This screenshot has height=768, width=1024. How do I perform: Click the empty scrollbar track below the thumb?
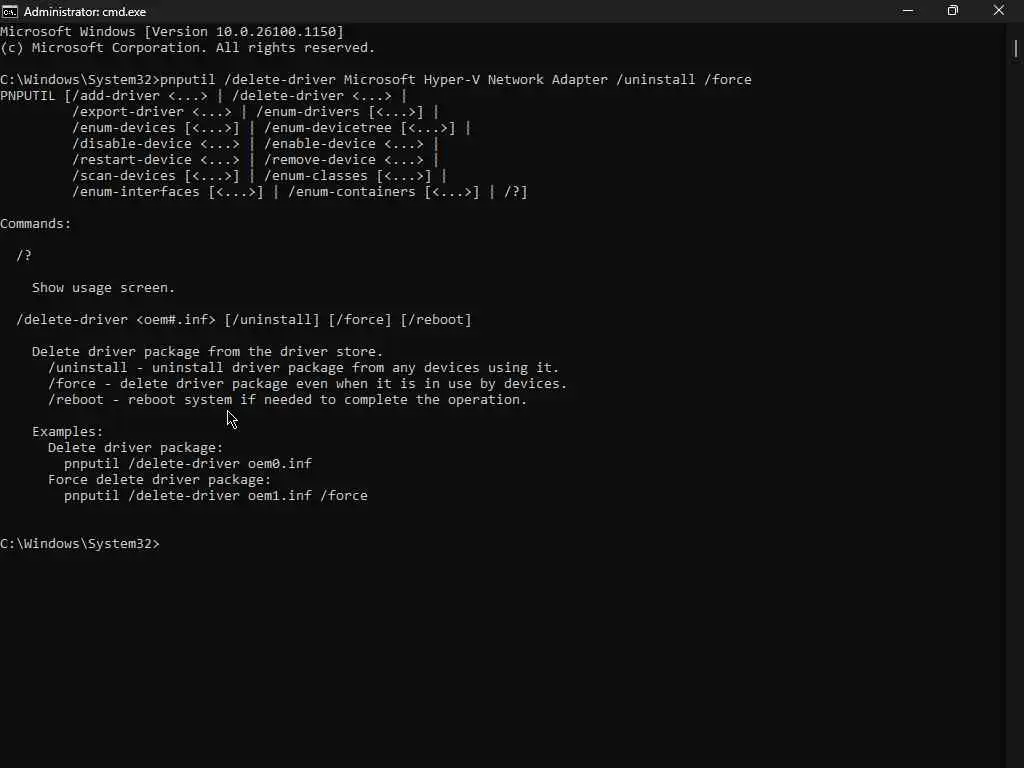pyautogui.click(x=1016, y=411)
